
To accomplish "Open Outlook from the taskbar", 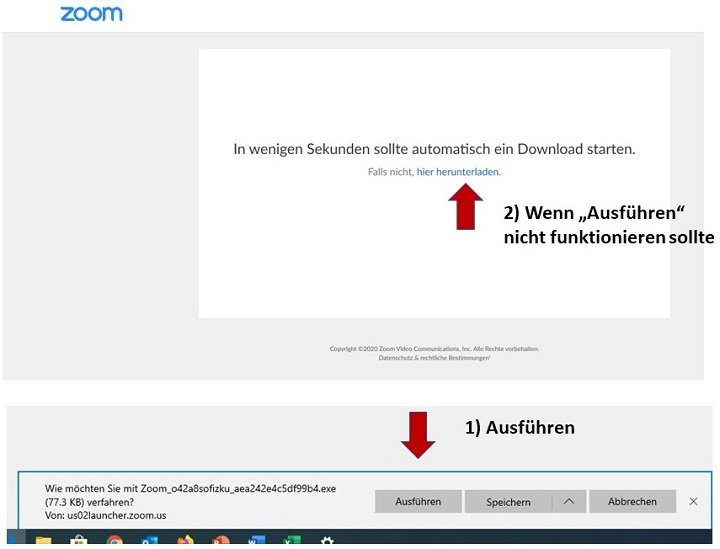I will pyautogui.click(x=150, y=541).
